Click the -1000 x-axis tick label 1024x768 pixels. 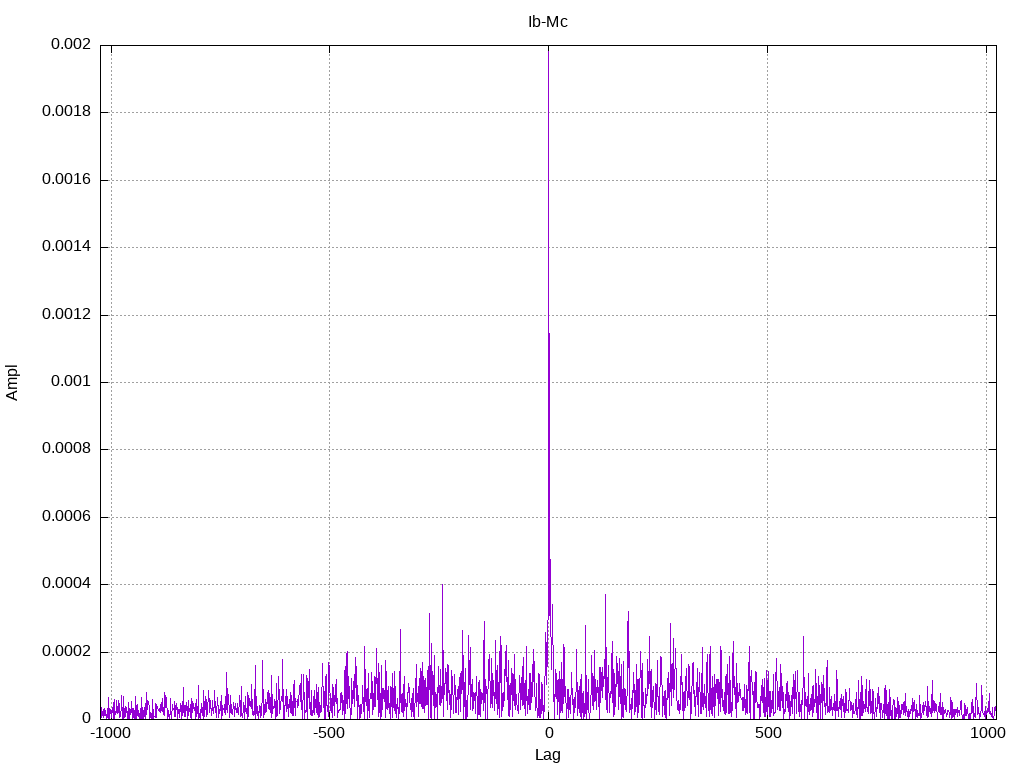coord(111,733)
